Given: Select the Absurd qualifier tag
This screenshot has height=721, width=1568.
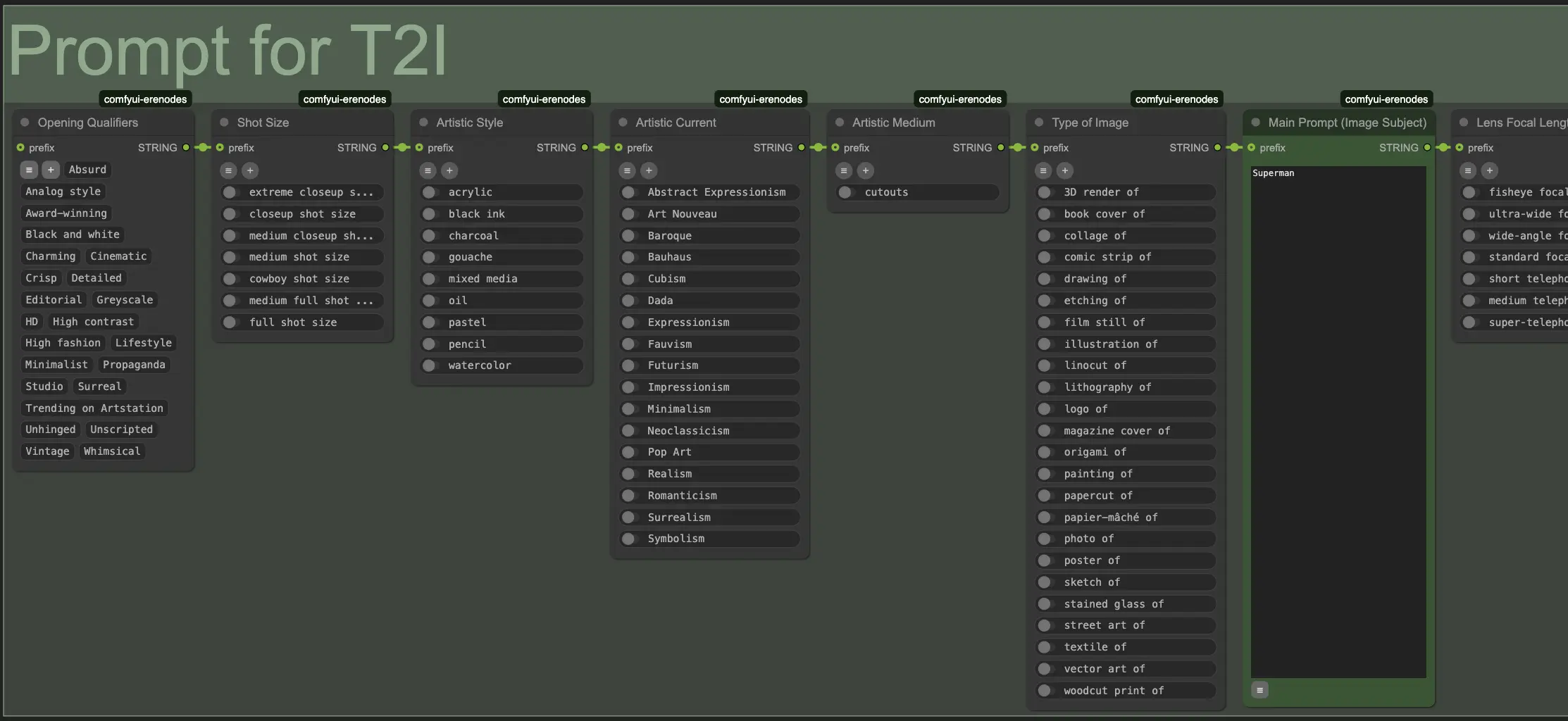Looking at the screenshot, I should pos(87,170).
